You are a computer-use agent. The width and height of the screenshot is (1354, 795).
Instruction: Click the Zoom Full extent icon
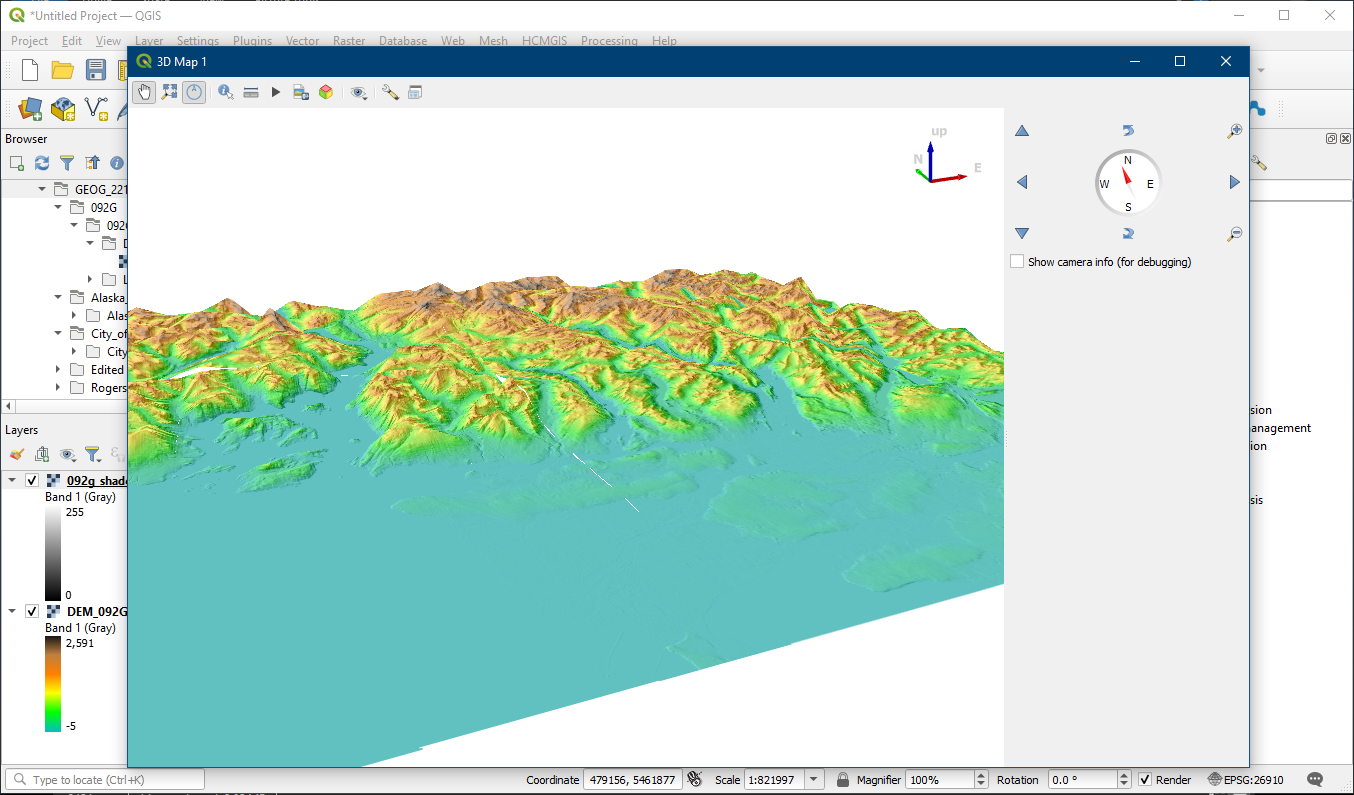tap(169, 92)
